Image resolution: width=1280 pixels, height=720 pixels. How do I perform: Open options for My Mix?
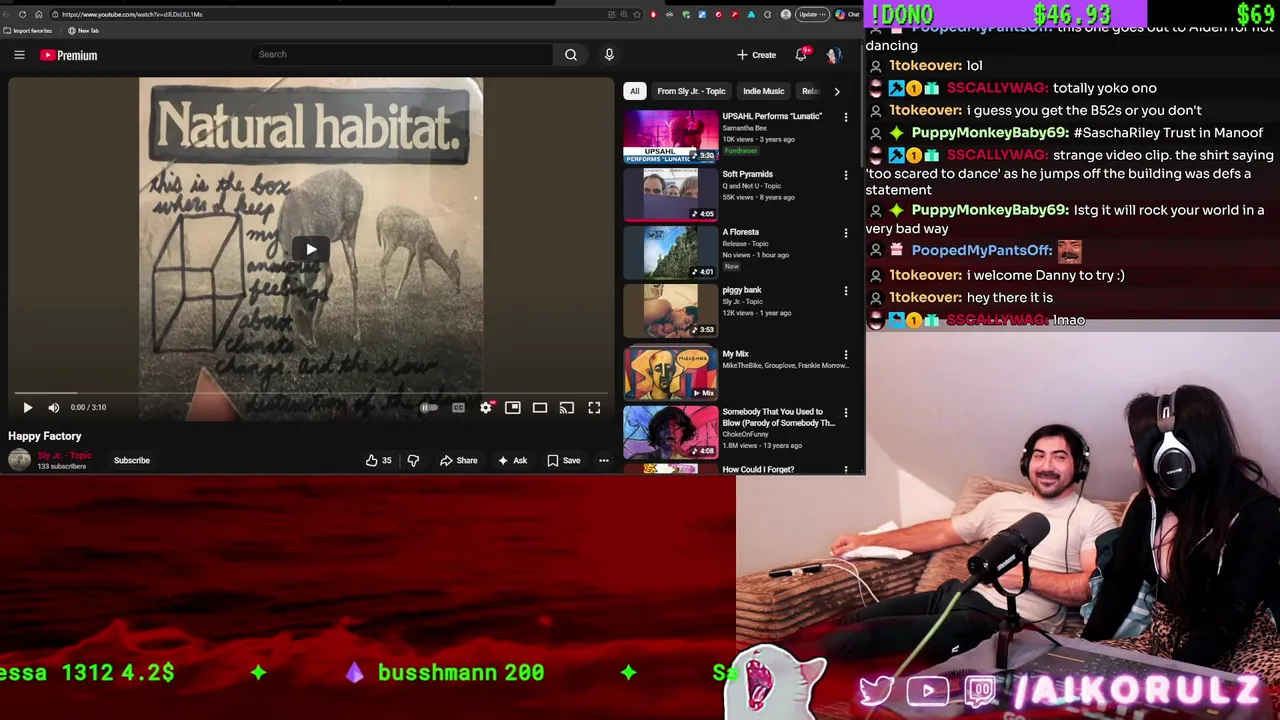(846, 355)
